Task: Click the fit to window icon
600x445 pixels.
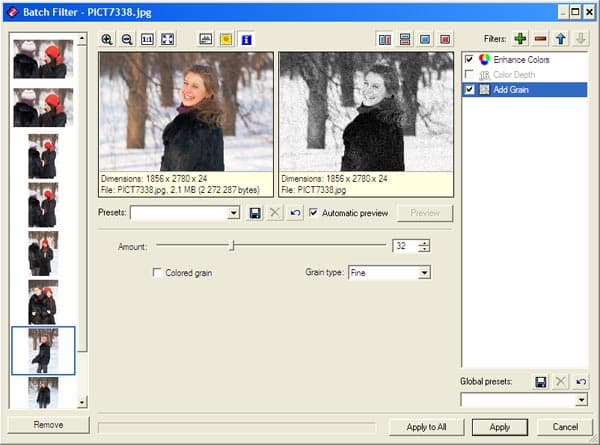Action: pos(168,39)
